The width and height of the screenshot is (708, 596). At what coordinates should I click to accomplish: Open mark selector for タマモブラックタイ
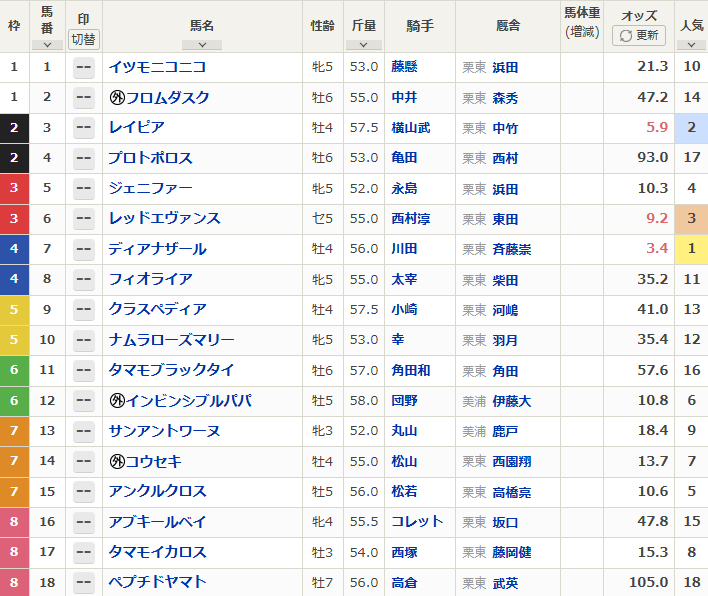point(84,370)
